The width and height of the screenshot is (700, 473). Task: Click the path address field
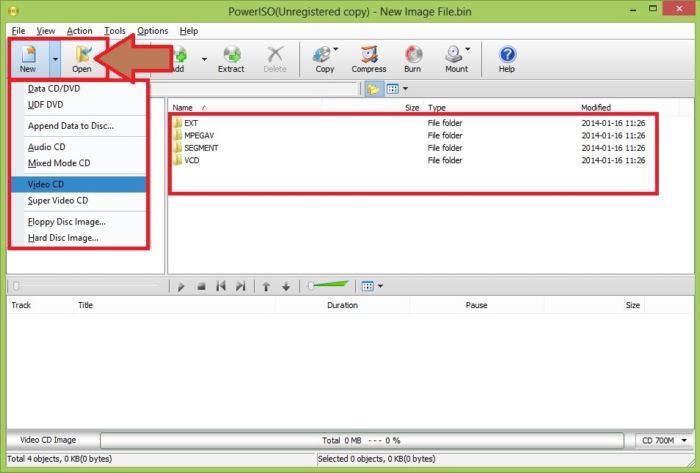pyautogui.click(x=254, y=89)
